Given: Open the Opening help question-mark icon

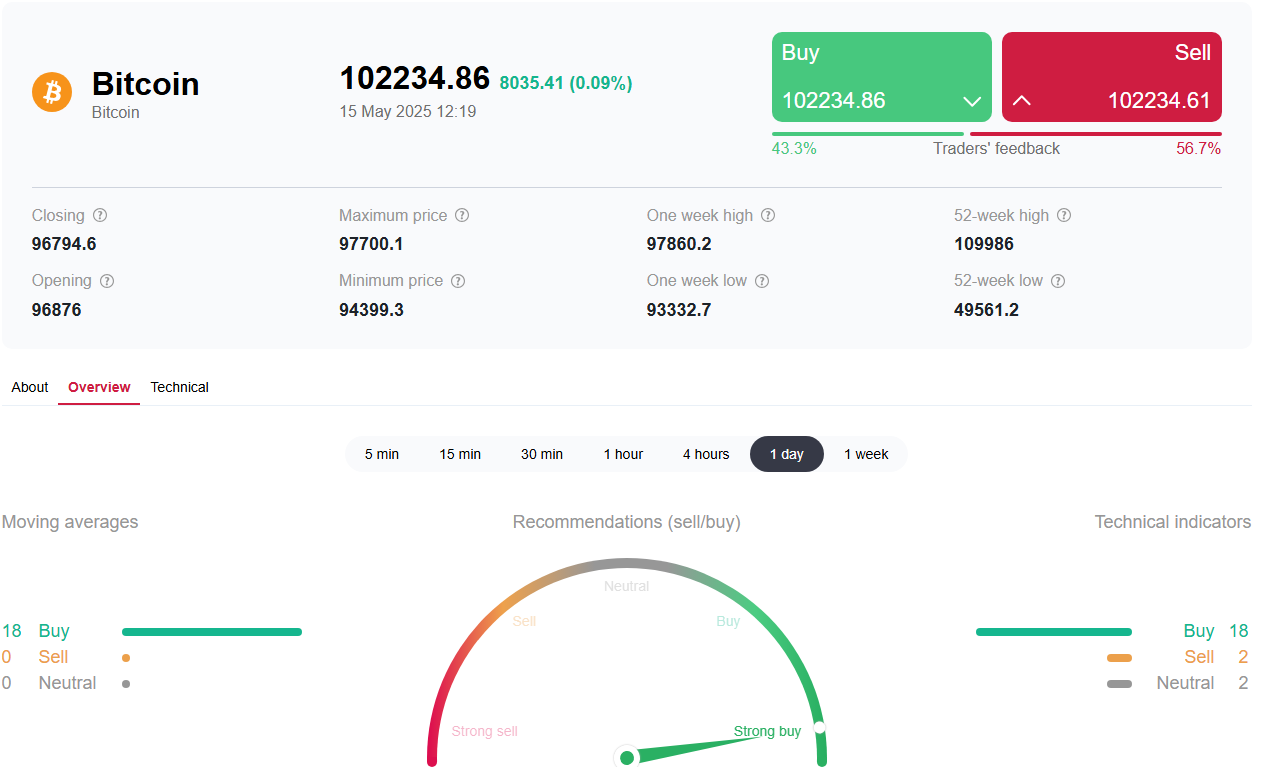Looking at the screenshot, I should click(107, 281).
